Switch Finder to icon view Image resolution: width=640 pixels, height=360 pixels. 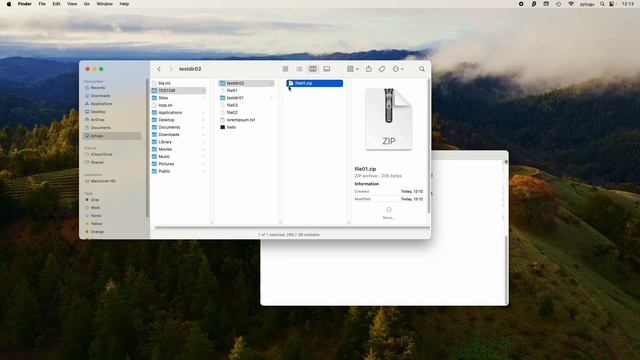[x=285, y=69]
